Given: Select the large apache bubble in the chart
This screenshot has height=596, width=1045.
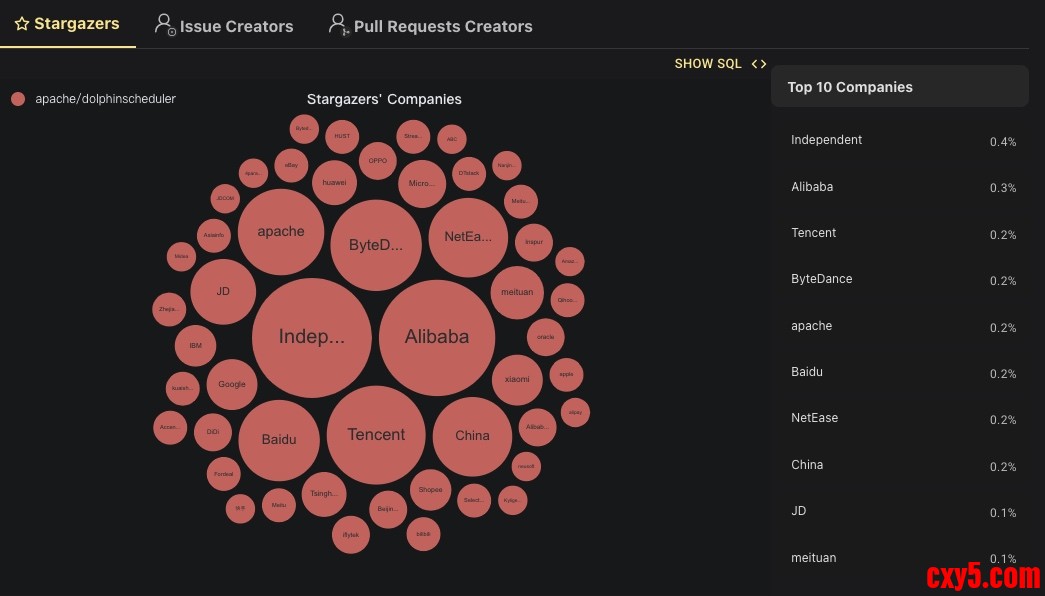Looking at the screenshot, I should [x=281, y=231].
